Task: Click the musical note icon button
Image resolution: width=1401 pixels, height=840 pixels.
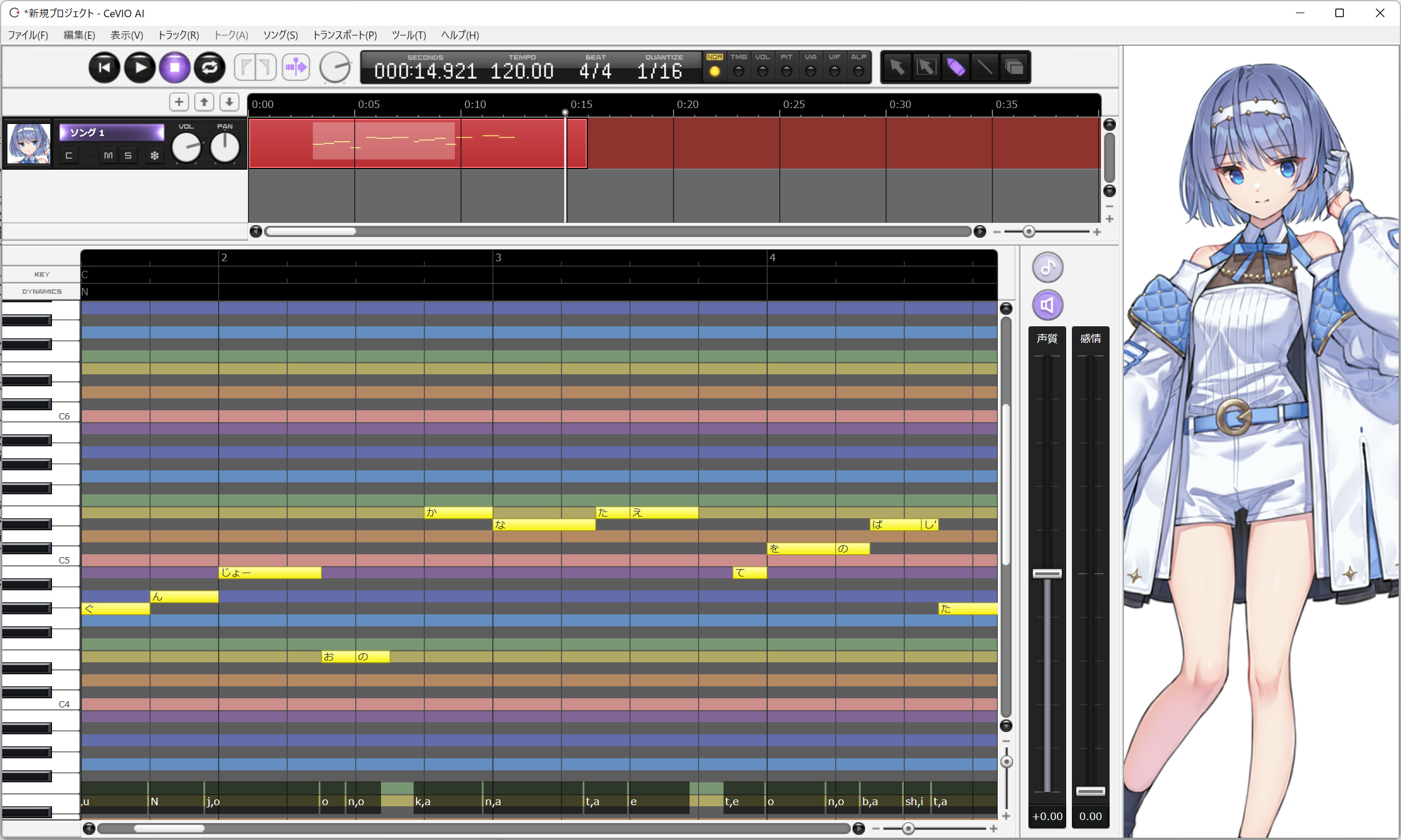Action: pyautogui.click(x=1047, y=267)
